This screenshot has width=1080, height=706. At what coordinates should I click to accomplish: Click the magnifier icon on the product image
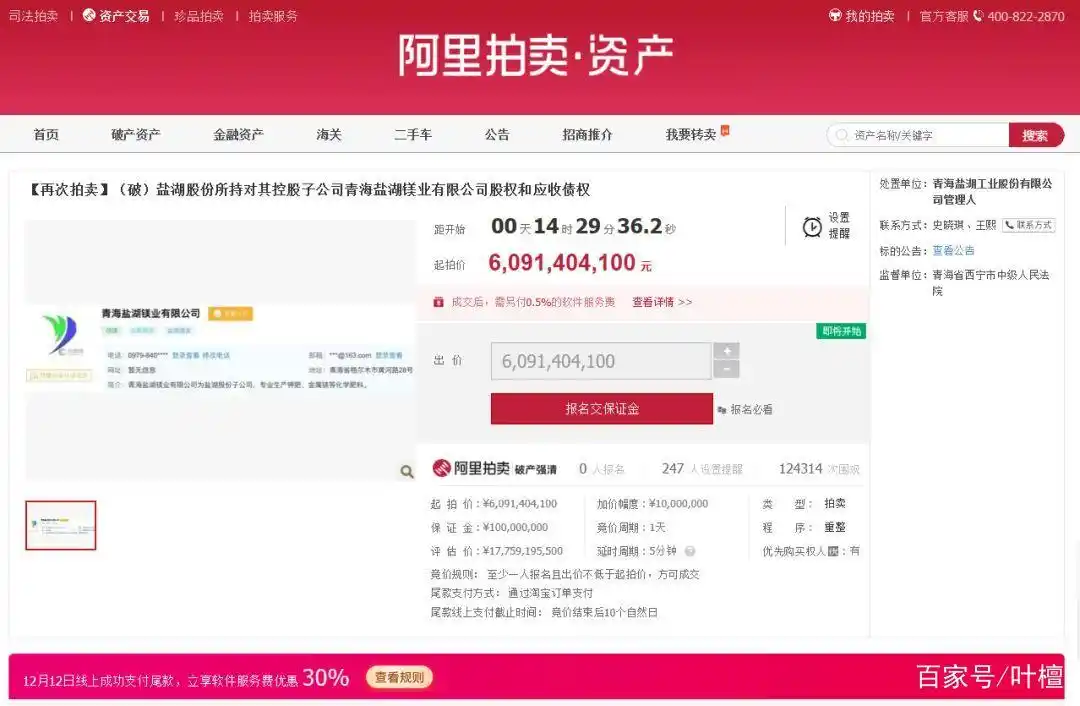tap(406, 470)
